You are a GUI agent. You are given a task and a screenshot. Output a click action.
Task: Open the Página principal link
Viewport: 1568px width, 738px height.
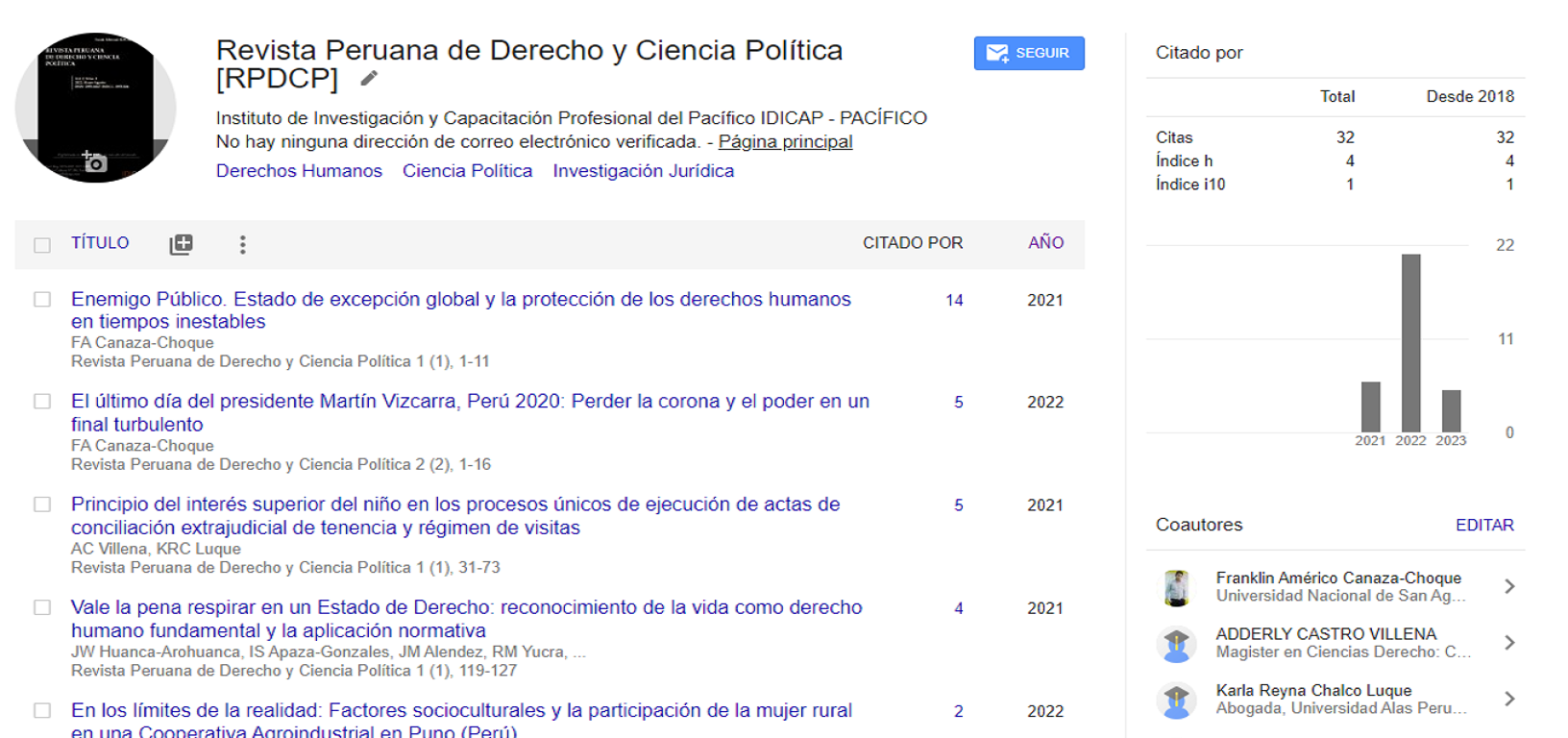coord(785,141)
